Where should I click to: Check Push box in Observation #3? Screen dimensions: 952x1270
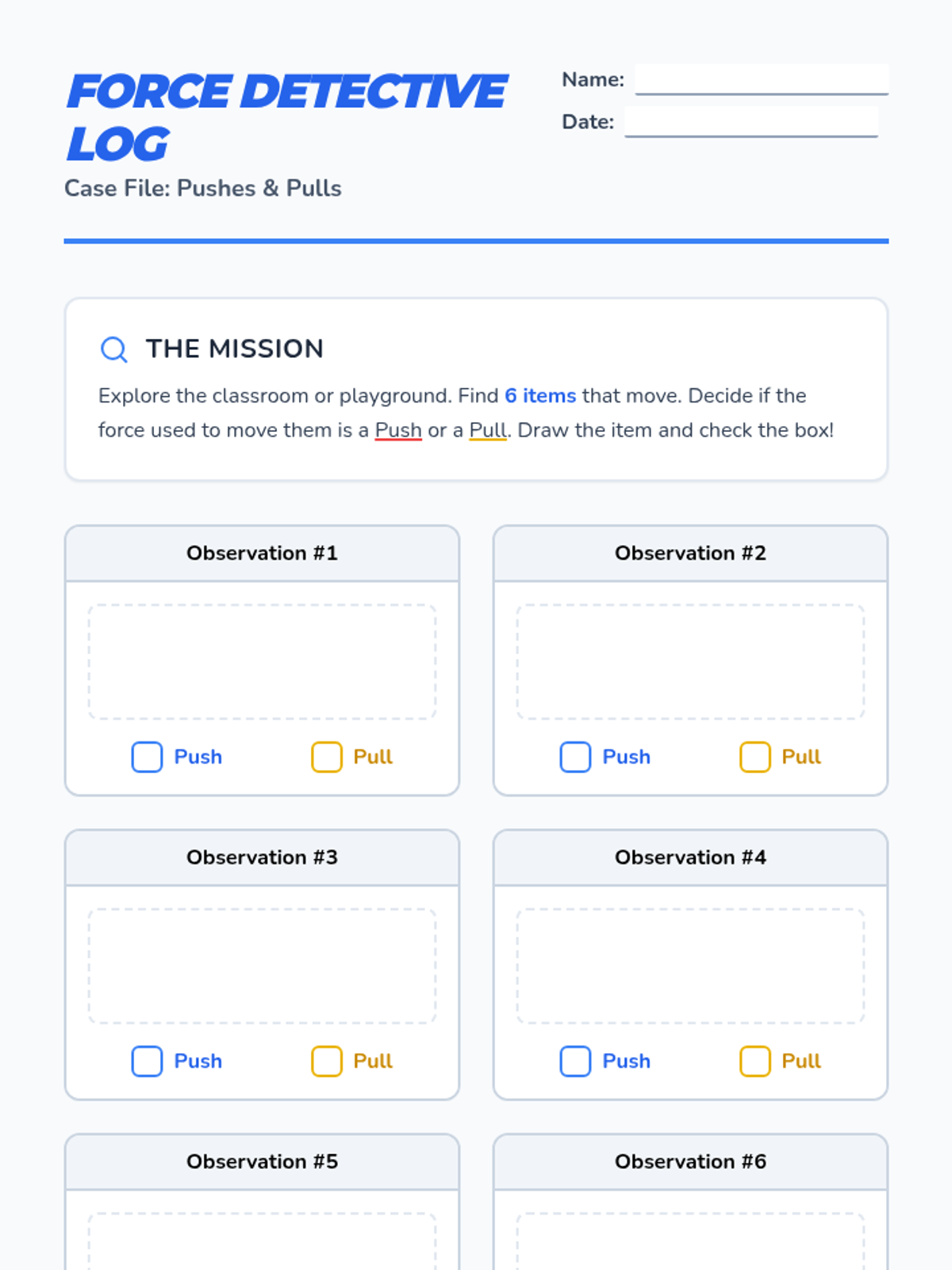point(147,1061)
